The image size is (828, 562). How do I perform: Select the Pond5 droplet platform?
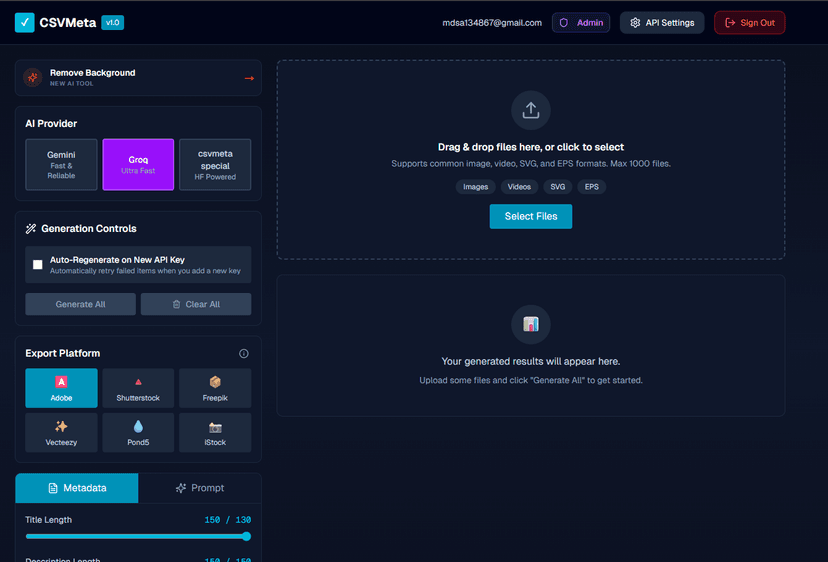click(138, 433)
